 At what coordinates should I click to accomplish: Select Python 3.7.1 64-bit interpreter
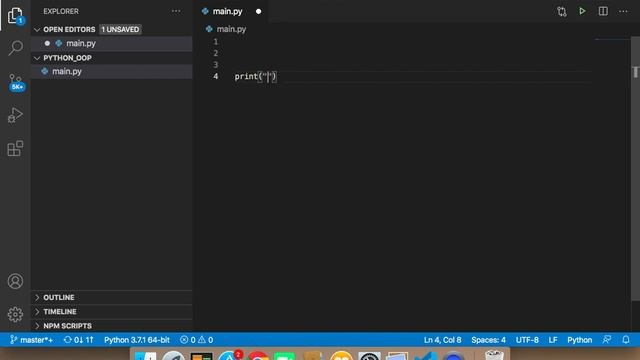137,340
